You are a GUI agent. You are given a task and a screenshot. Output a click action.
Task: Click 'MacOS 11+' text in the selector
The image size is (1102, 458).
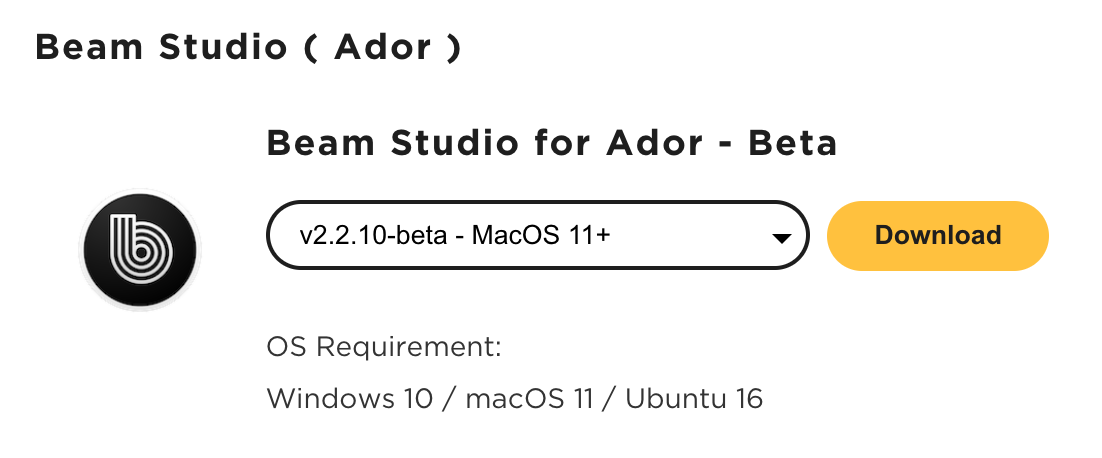point(541,235)
